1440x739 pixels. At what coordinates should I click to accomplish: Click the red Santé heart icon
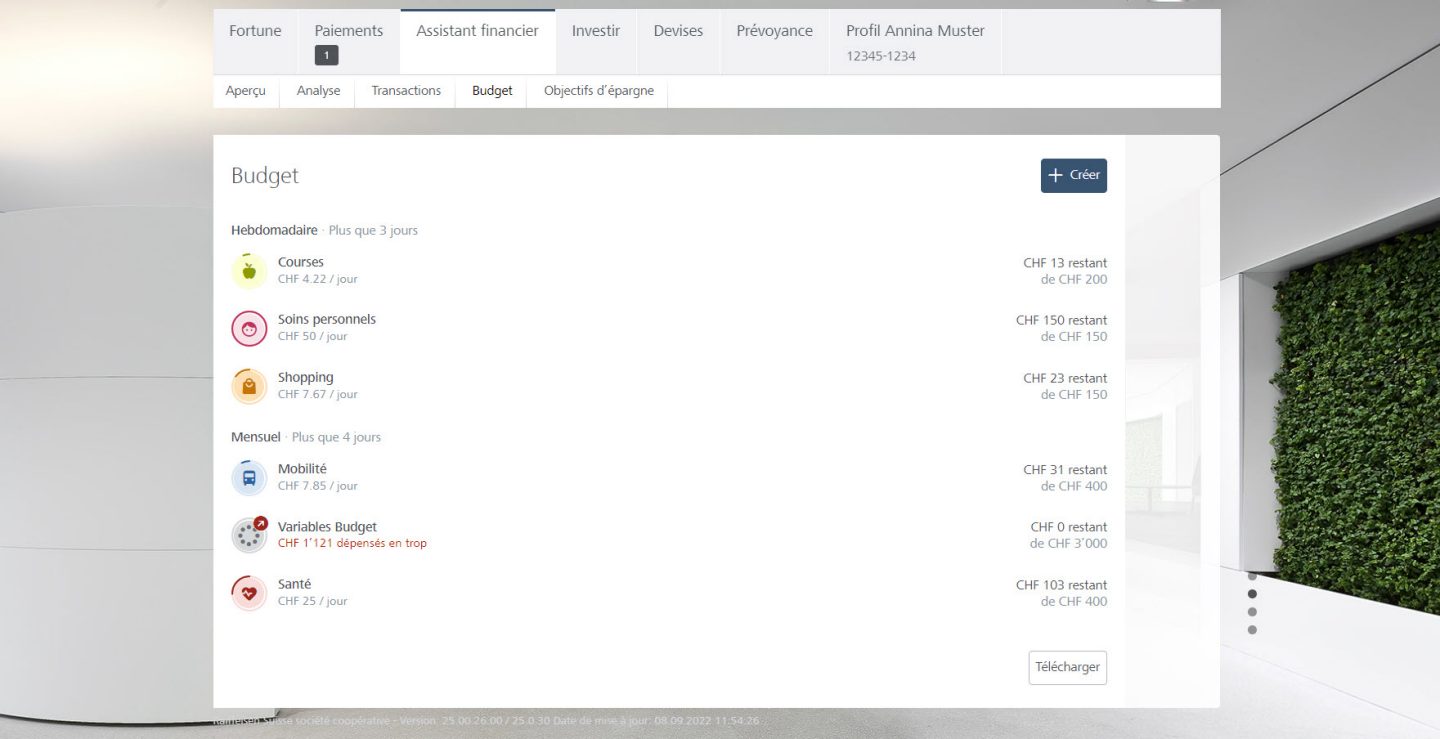[x=249, y=593]
